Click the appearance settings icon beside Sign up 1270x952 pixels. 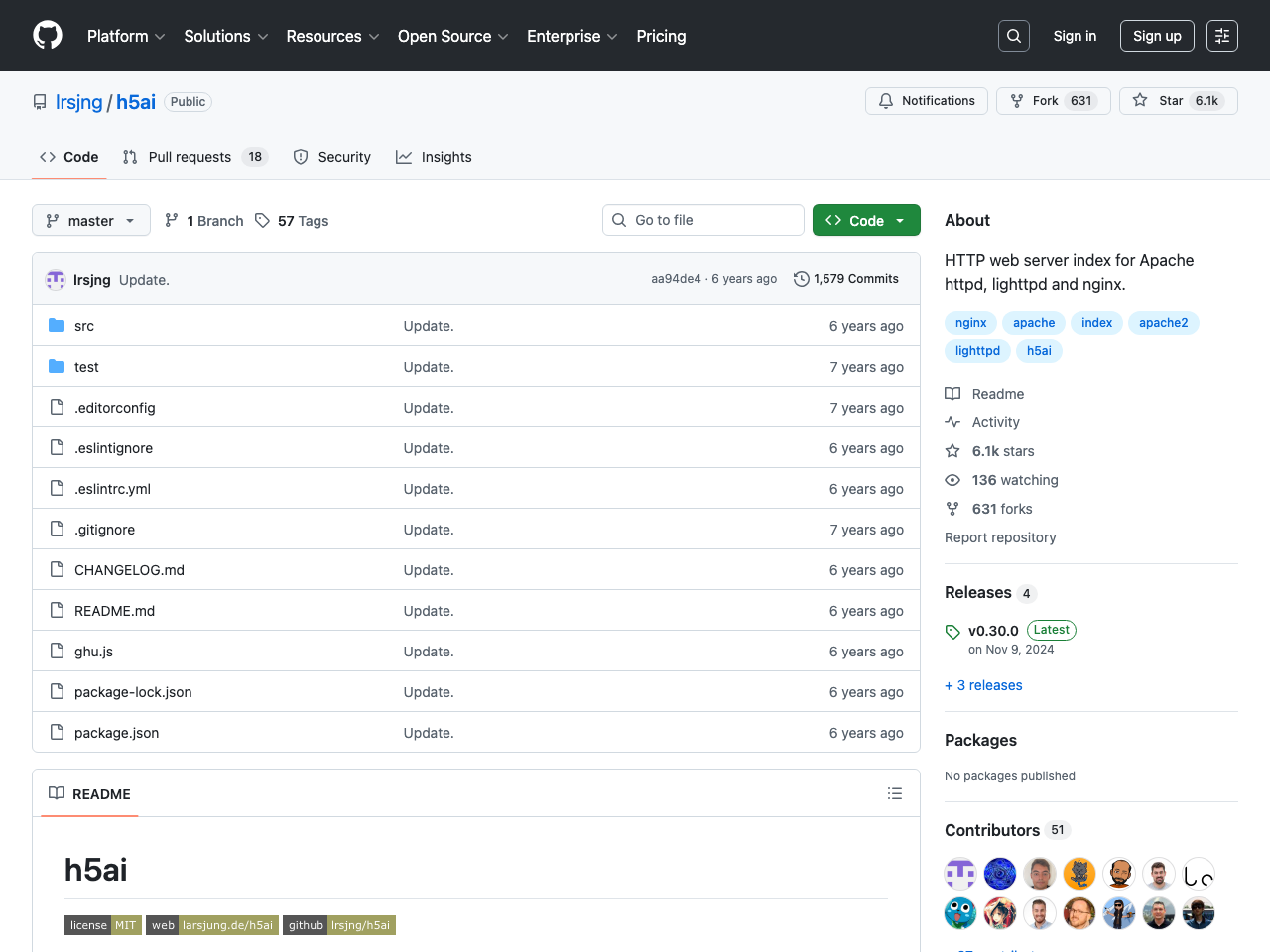(x=1221, y=36)
